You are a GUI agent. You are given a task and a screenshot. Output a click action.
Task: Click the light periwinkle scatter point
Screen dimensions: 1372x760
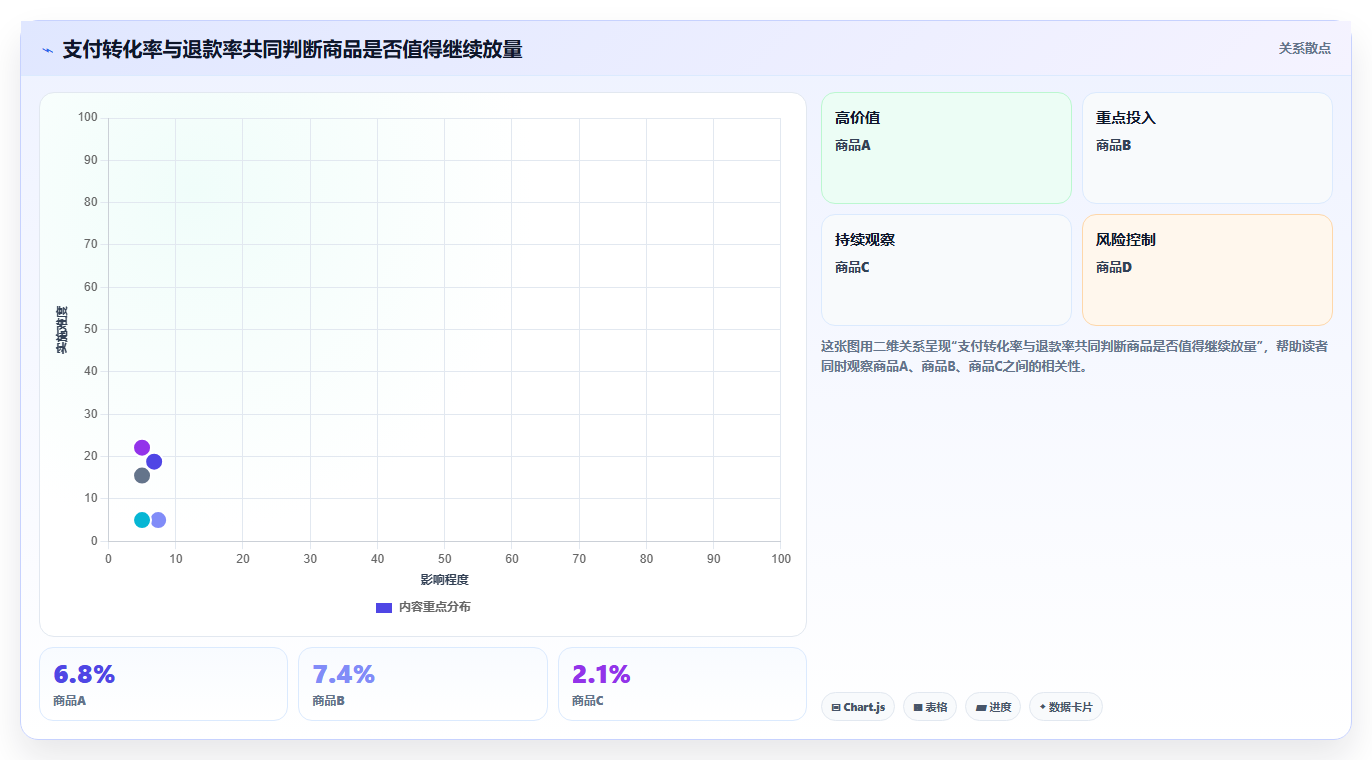(158, 520)
